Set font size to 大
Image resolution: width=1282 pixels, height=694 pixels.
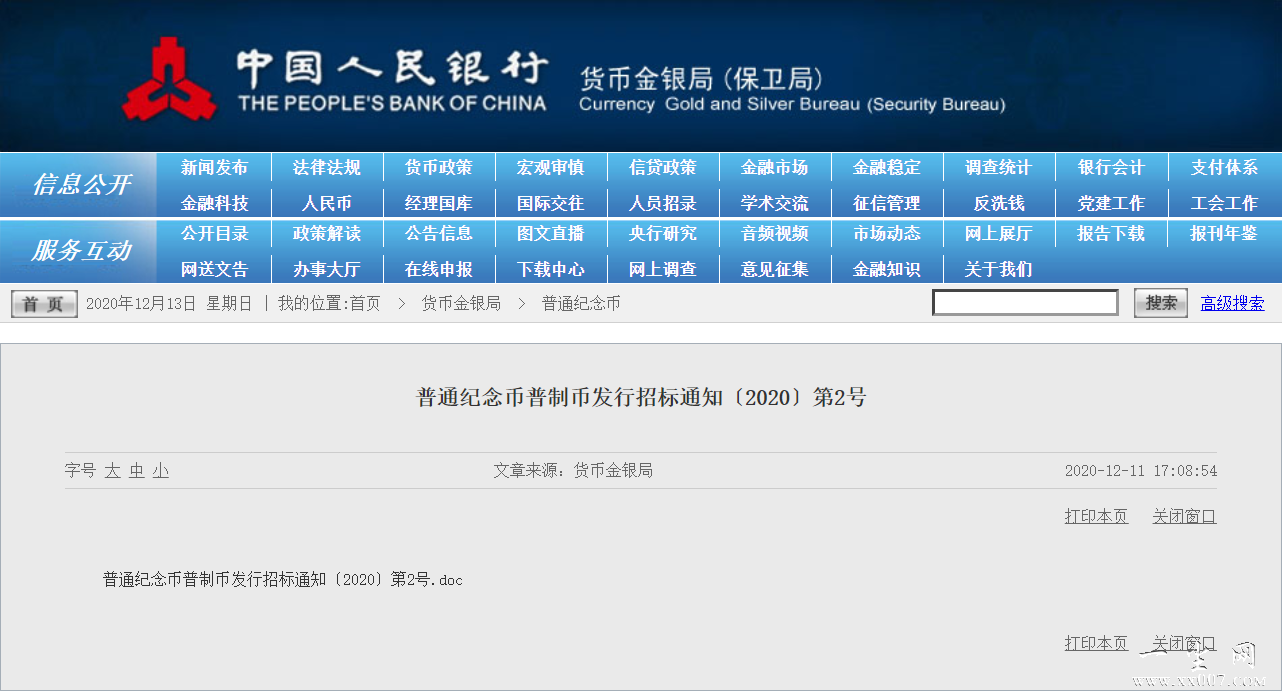click(x=112, y=471)
